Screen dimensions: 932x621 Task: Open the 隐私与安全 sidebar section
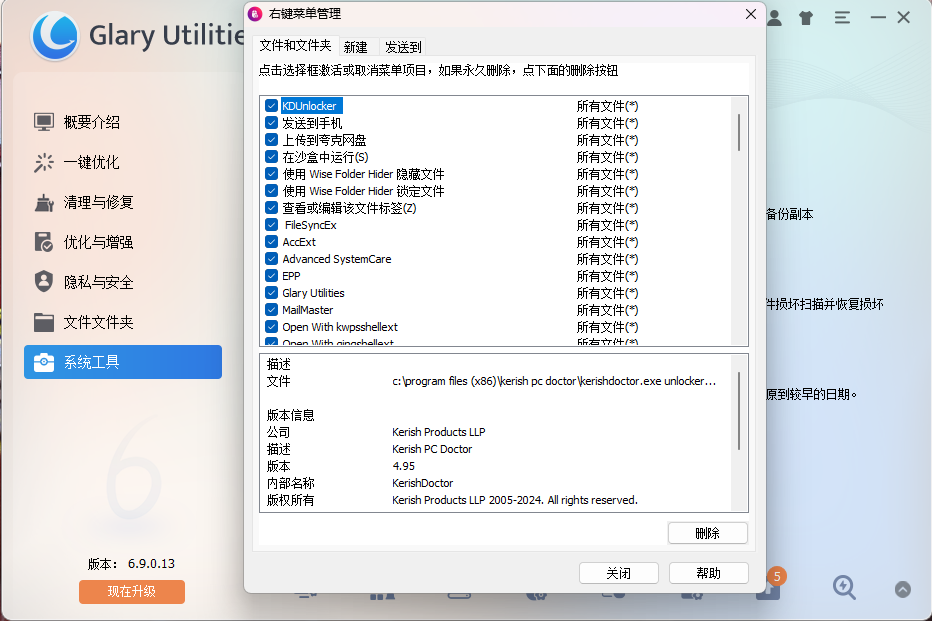[122, 282]
